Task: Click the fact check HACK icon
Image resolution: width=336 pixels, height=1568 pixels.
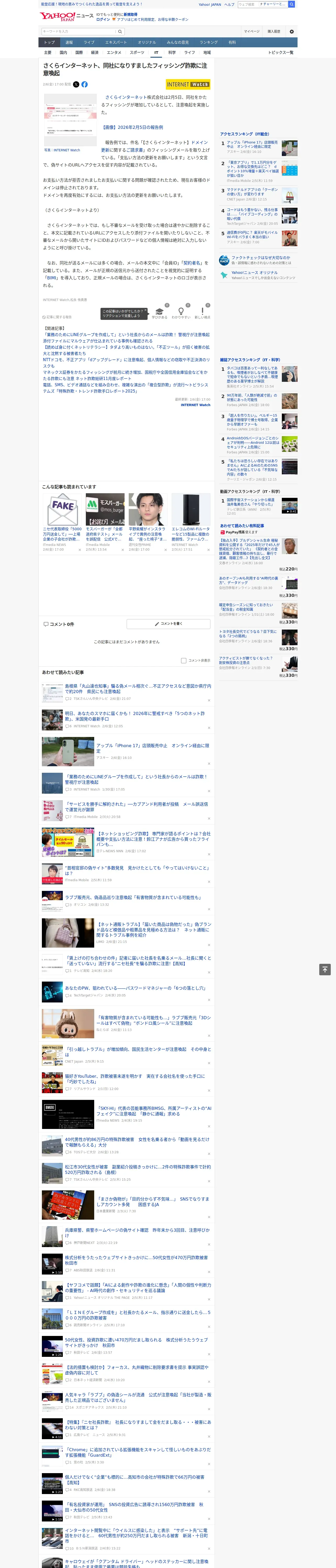Action: pyautogui.click(x=225, y=260)
